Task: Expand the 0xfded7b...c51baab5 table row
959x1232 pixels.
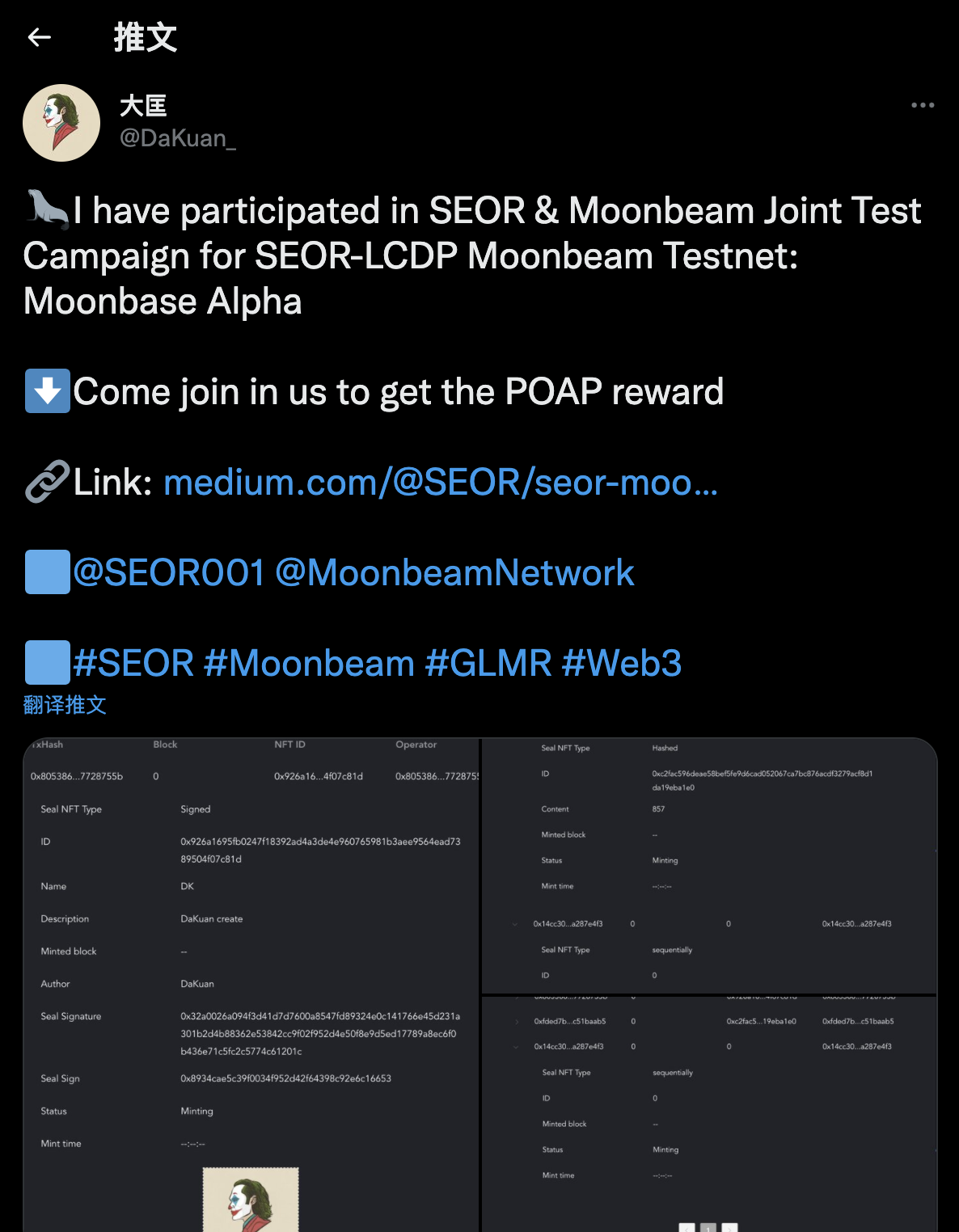Action: pyautogui.click(x=518, y=1022)
